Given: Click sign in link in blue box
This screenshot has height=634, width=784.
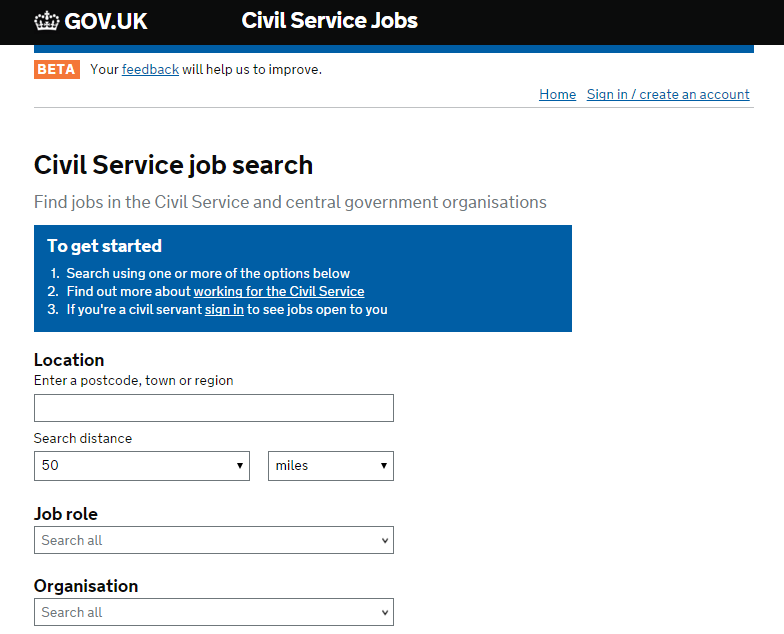Looking at the screenshot, I should [224, 309].
